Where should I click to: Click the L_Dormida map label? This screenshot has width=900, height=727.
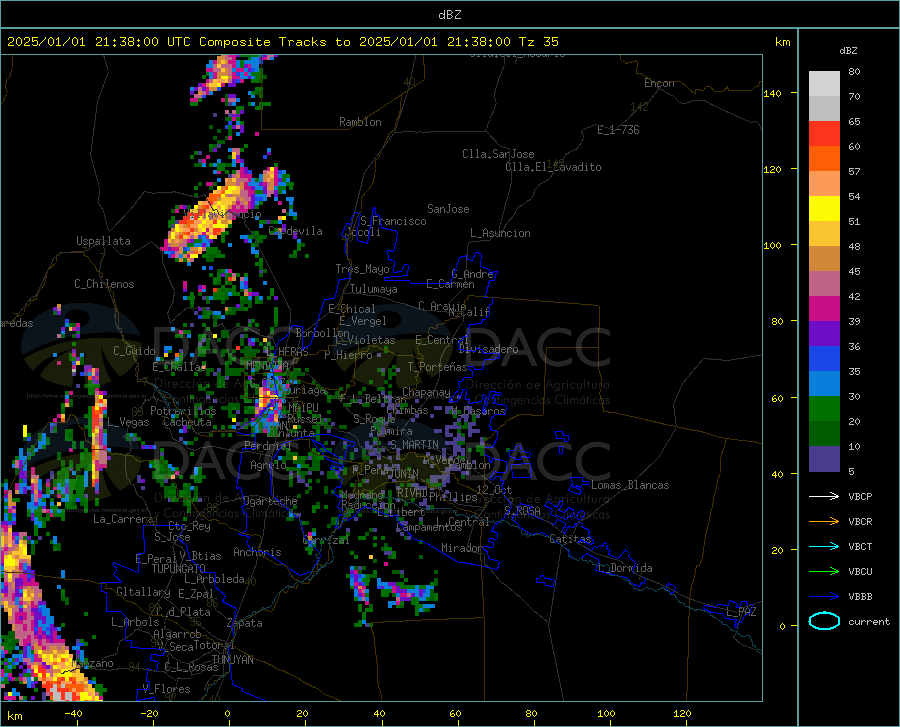[624, 568]
